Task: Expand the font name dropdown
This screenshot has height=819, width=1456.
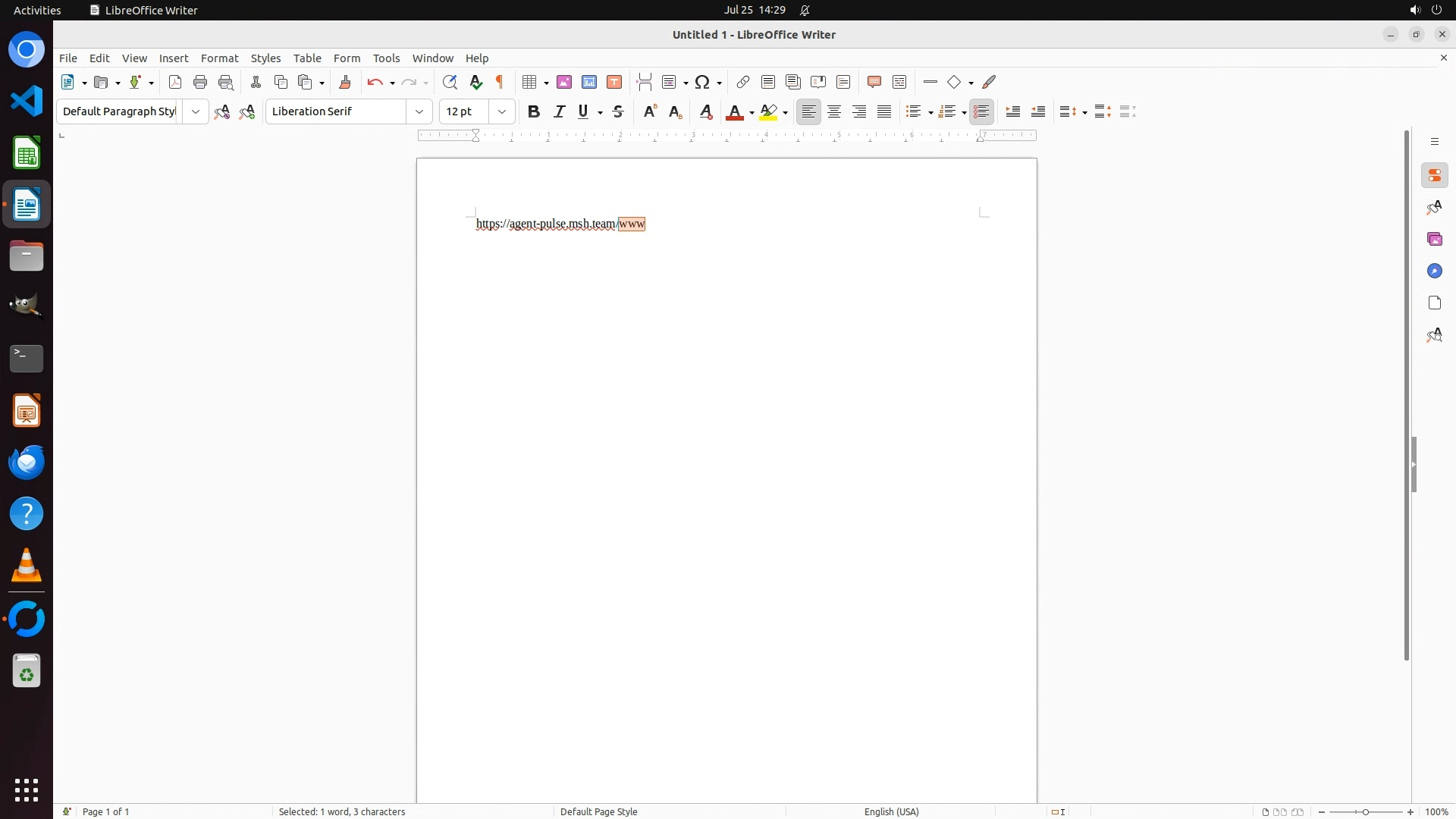Action: click(419, 111)
